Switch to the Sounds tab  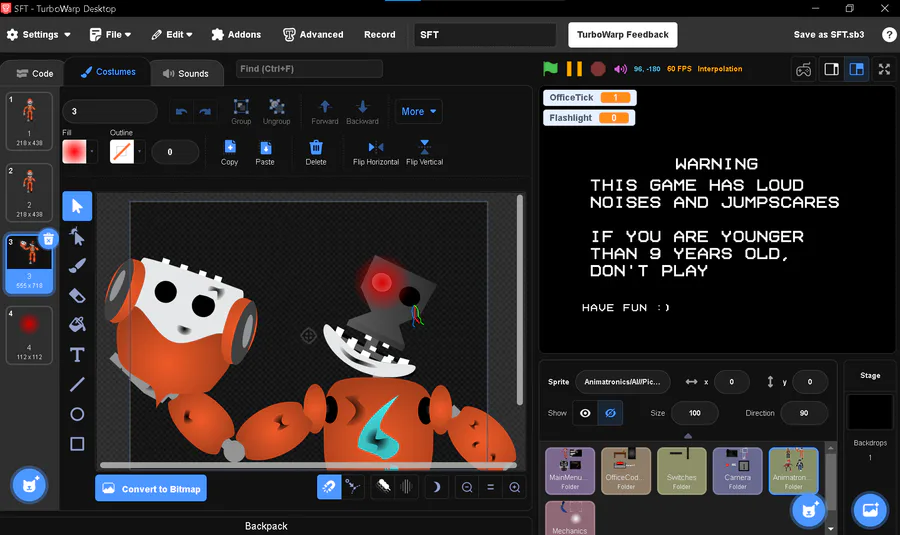pyautogui.click(x=186, y=73)
